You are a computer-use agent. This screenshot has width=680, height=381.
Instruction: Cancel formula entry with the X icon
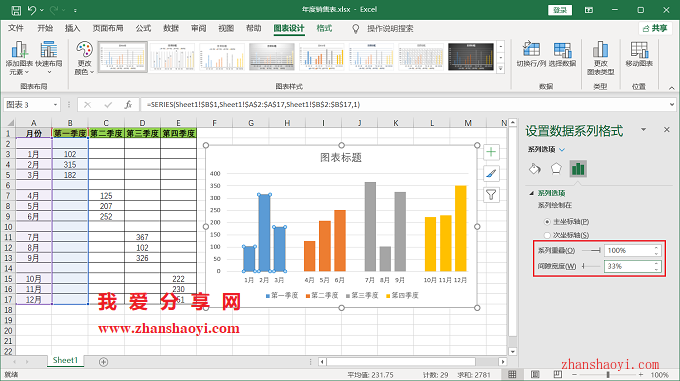pyautogui.click(x=88, y=104)
